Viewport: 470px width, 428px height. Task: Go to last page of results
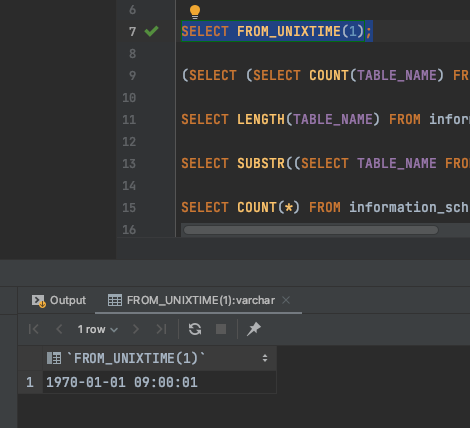(161, 329)
